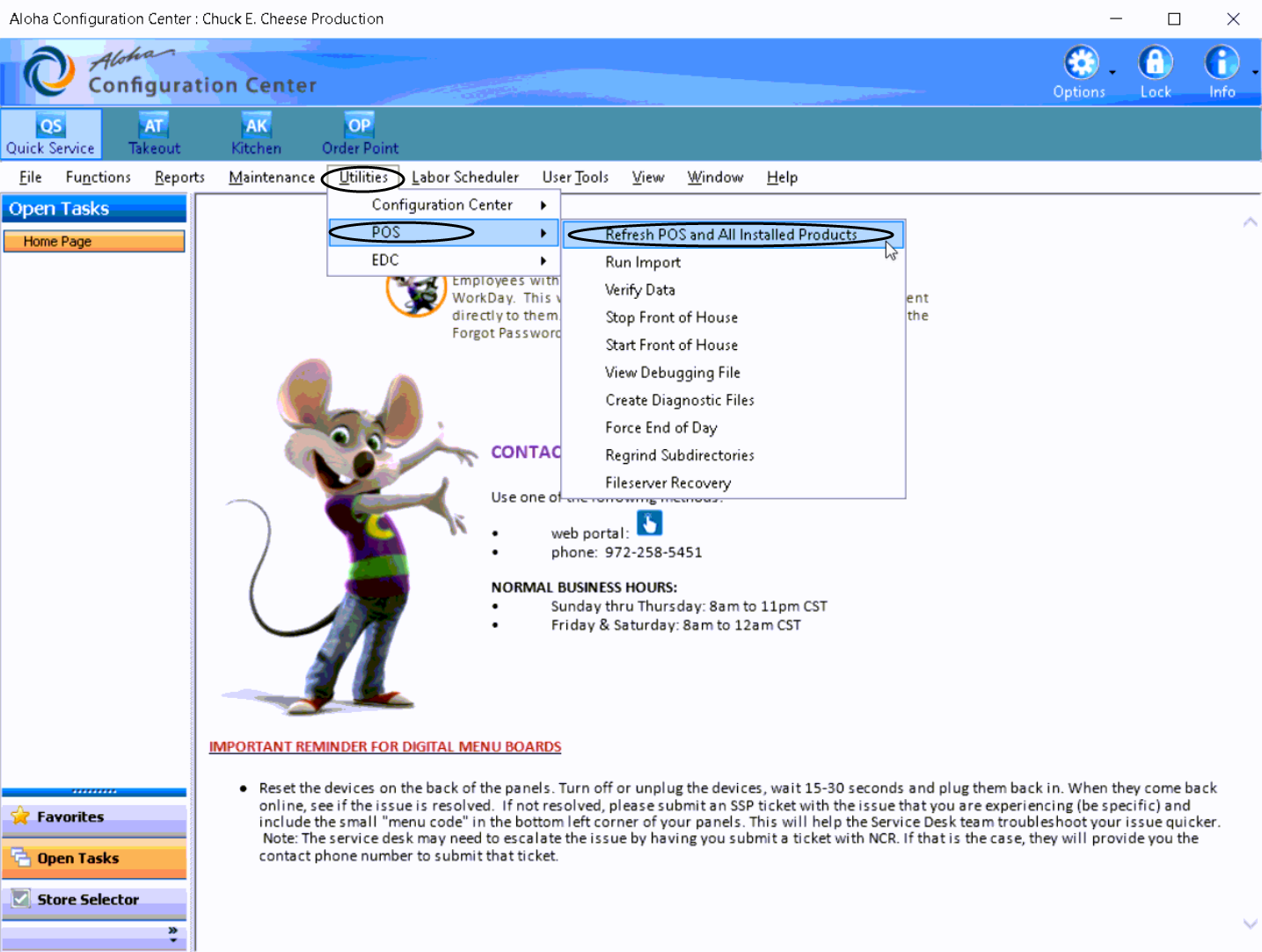Open the Labor Scheduler menu

coord(465,178)
